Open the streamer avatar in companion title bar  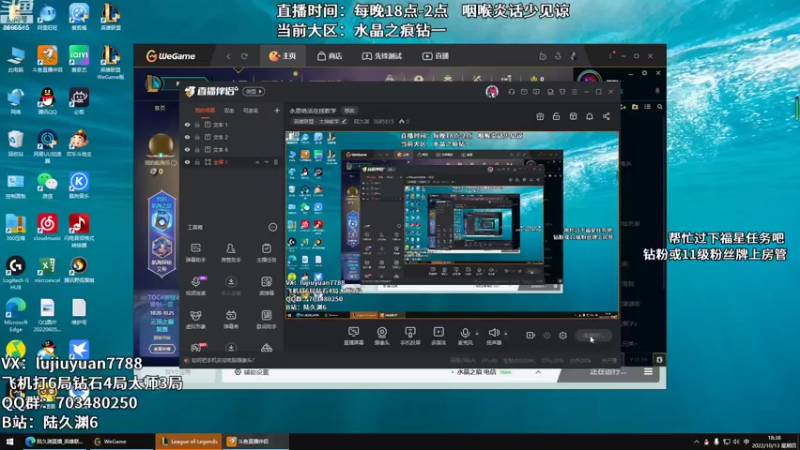(x=492, y=91)
